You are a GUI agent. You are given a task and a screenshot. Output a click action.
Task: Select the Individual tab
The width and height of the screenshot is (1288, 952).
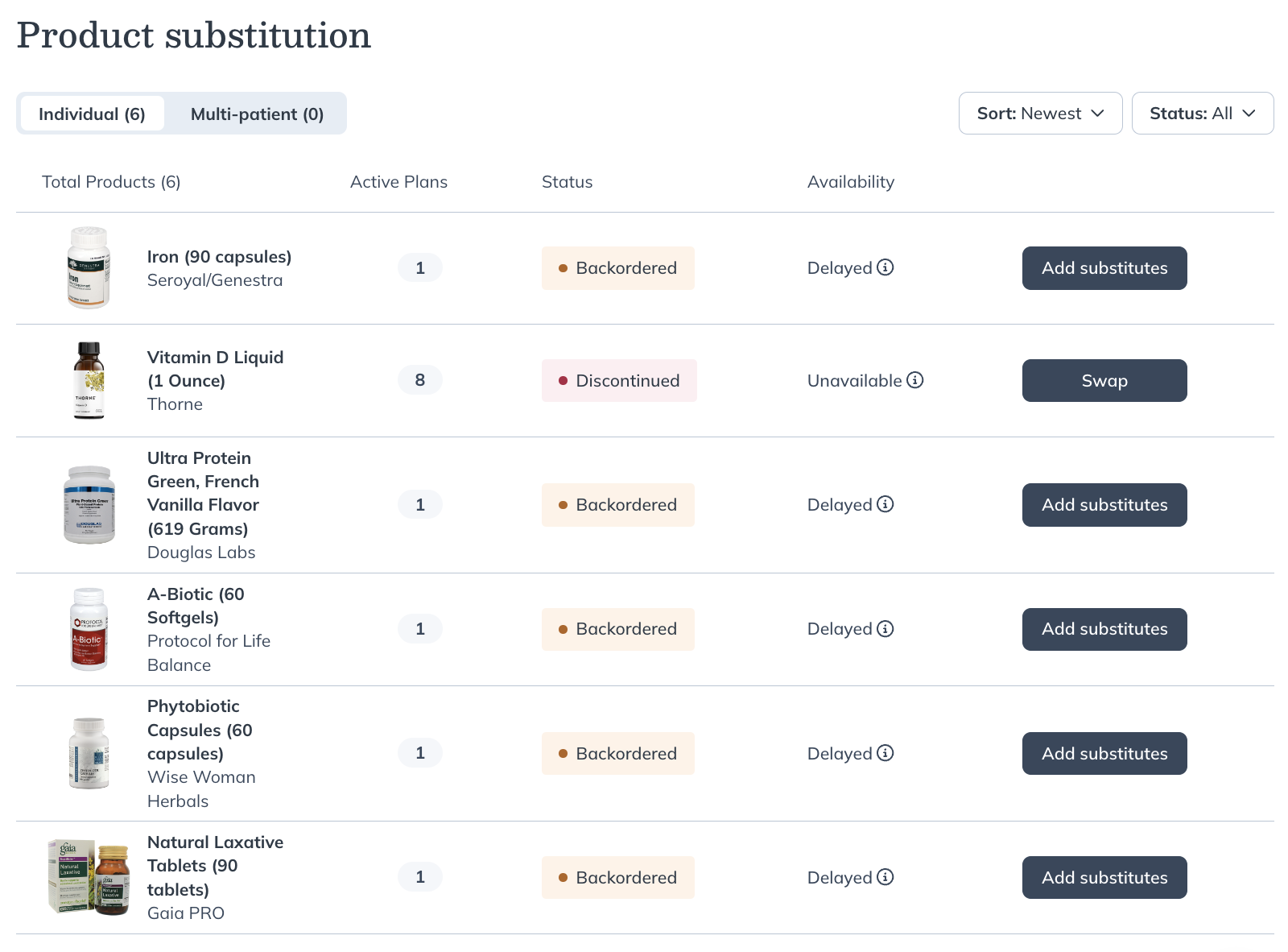point(91,114)
